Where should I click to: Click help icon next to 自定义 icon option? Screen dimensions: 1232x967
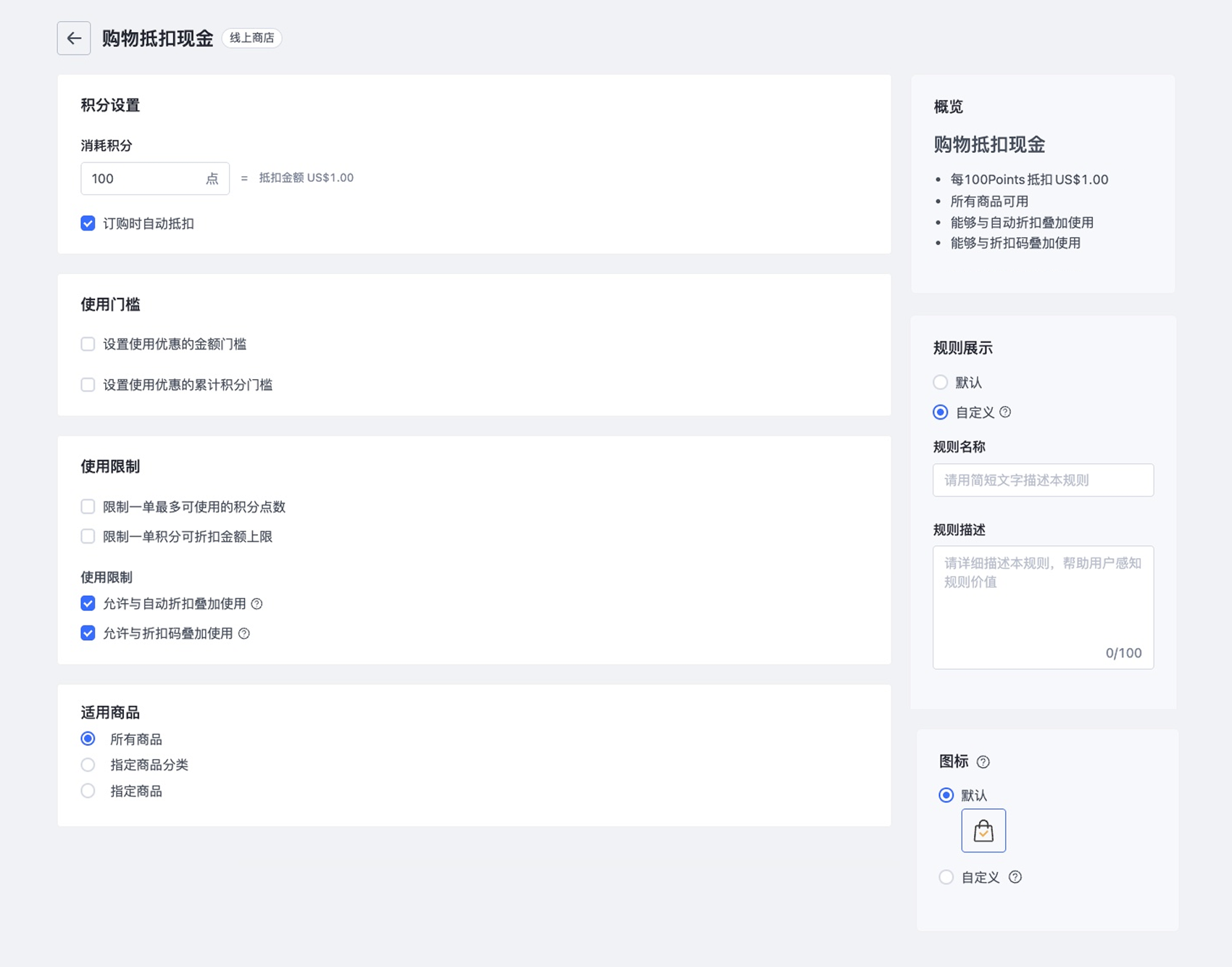(x=1015, y=877)
